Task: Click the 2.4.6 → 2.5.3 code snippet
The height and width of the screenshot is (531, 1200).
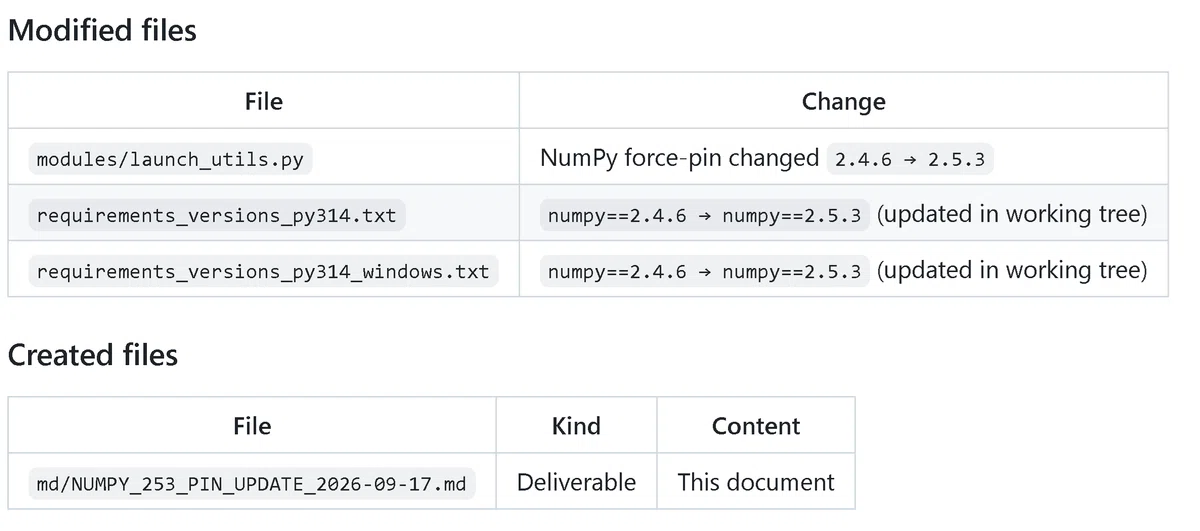Action: point(910,159)
